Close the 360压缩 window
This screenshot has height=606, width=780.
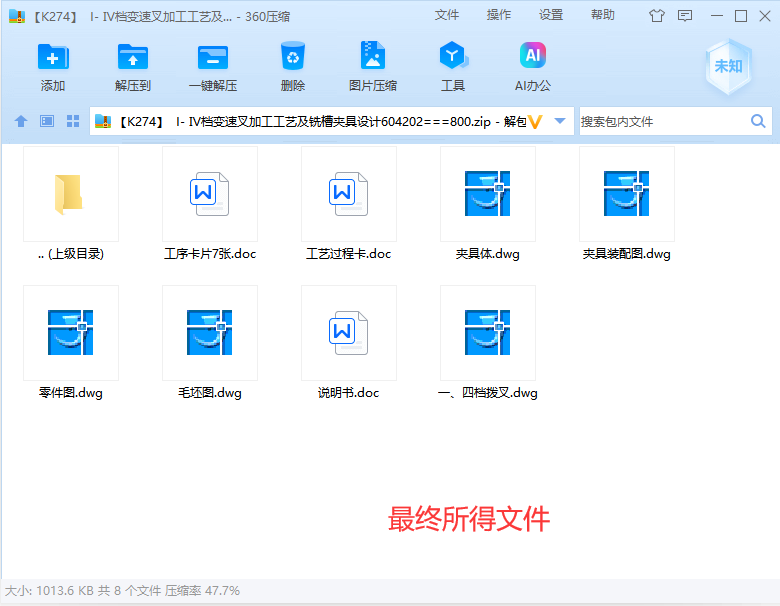pyautogui.click(x=765, y=16)
